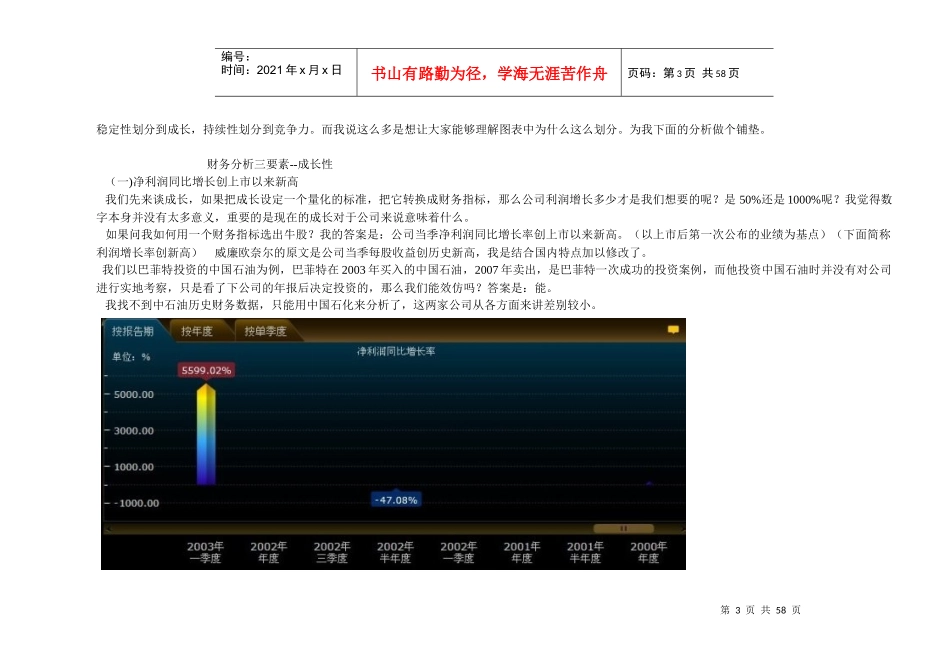Click the yellow comment icon in chart
This screenshot has width=950, height=672.
point(673,330)
